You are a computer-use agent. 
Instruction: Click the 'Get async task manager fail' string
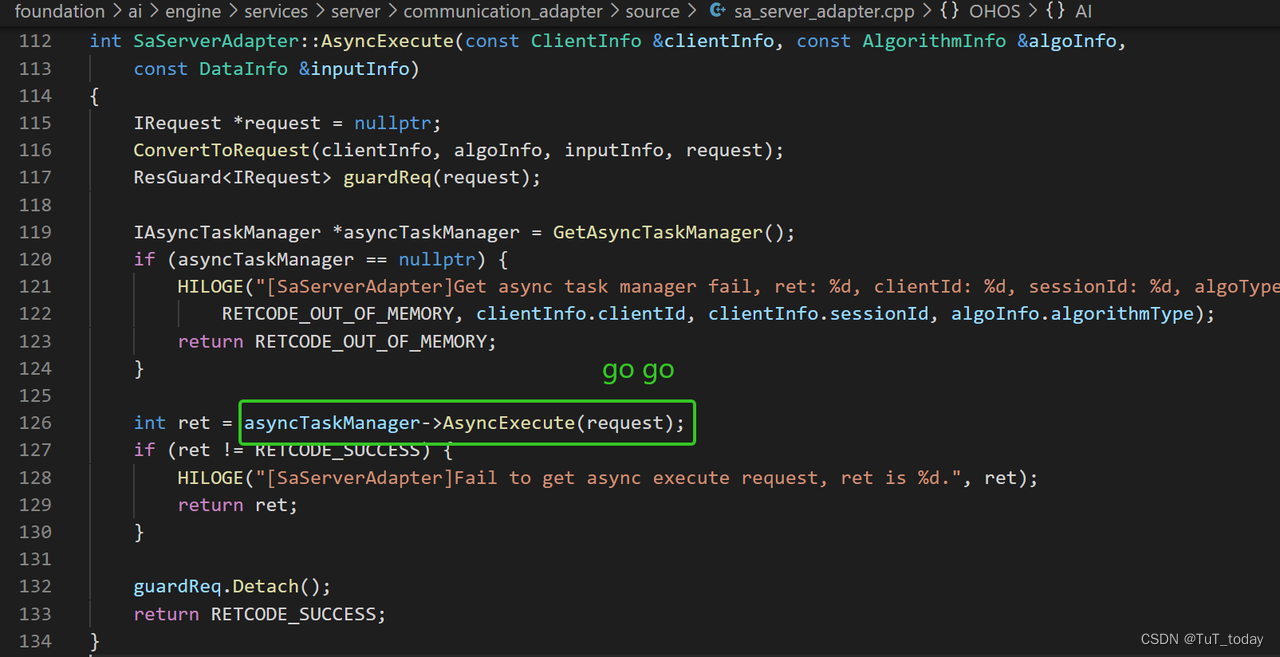(x=608, y=286)
